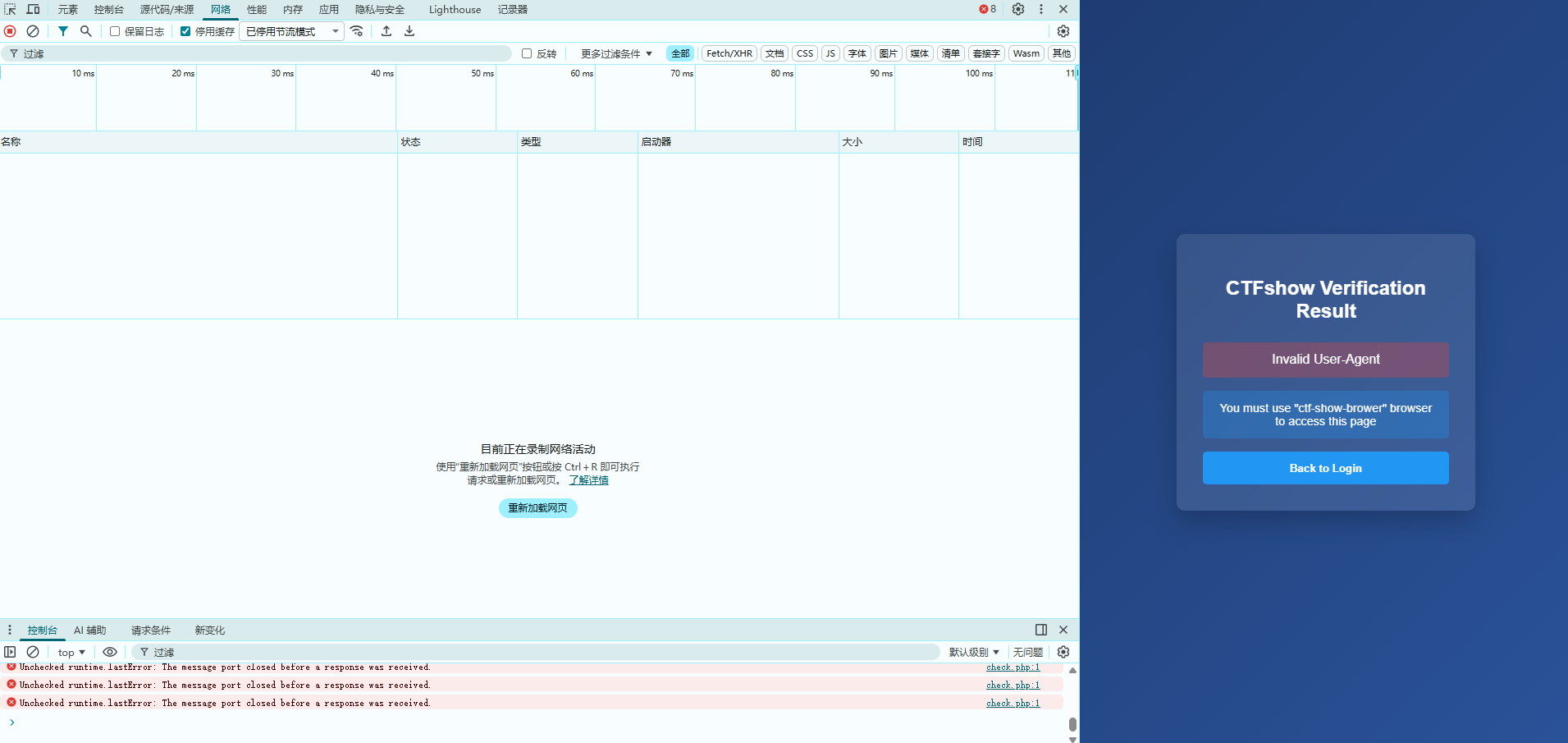Open the 内存 tab
Viewport: 1568px width, 743px height.
coord(293,9)
